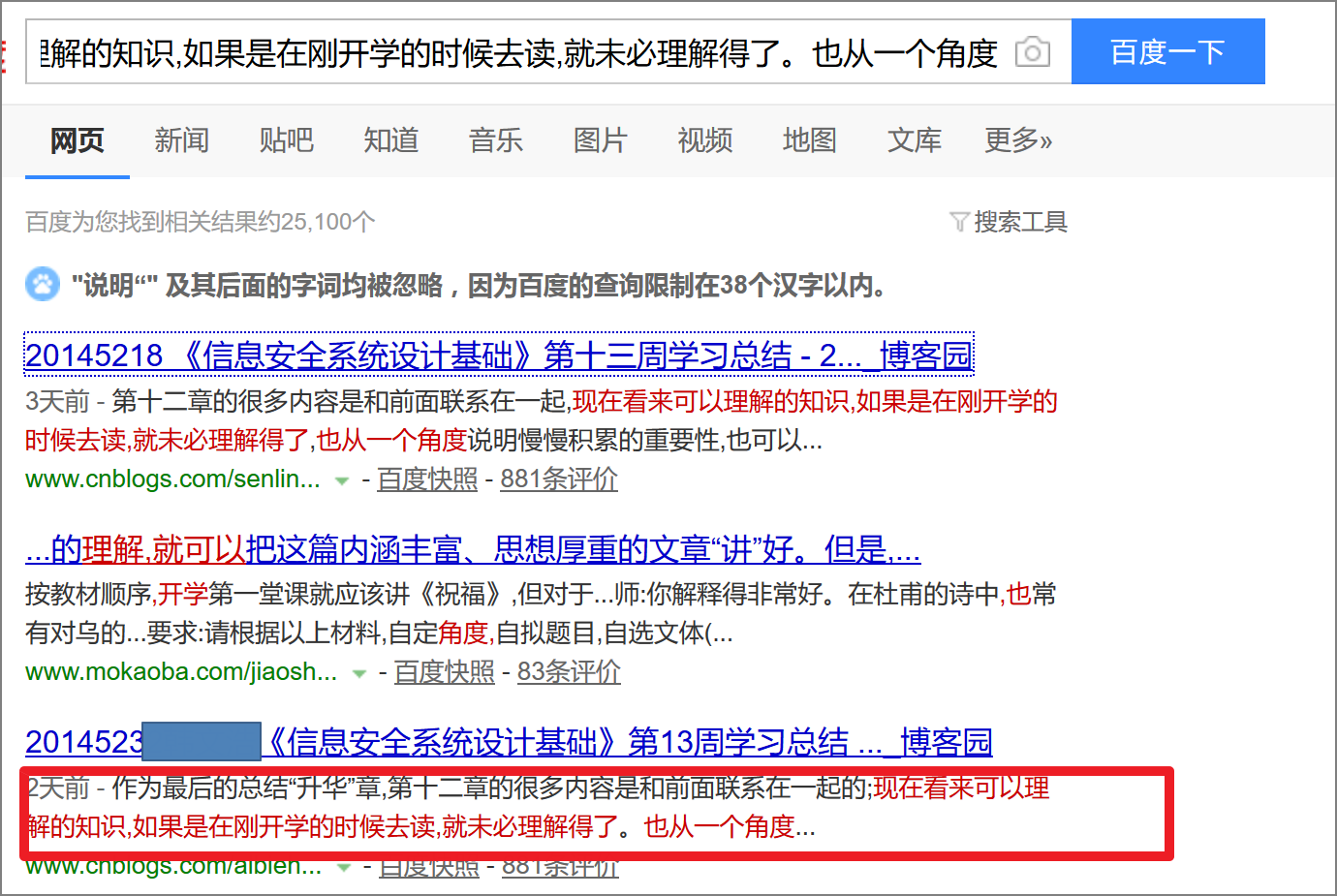Click snippet text 第十二章的很多内容是和前面联系在一起
Viewport: 1337px width, 896px height.
[341, 401]
